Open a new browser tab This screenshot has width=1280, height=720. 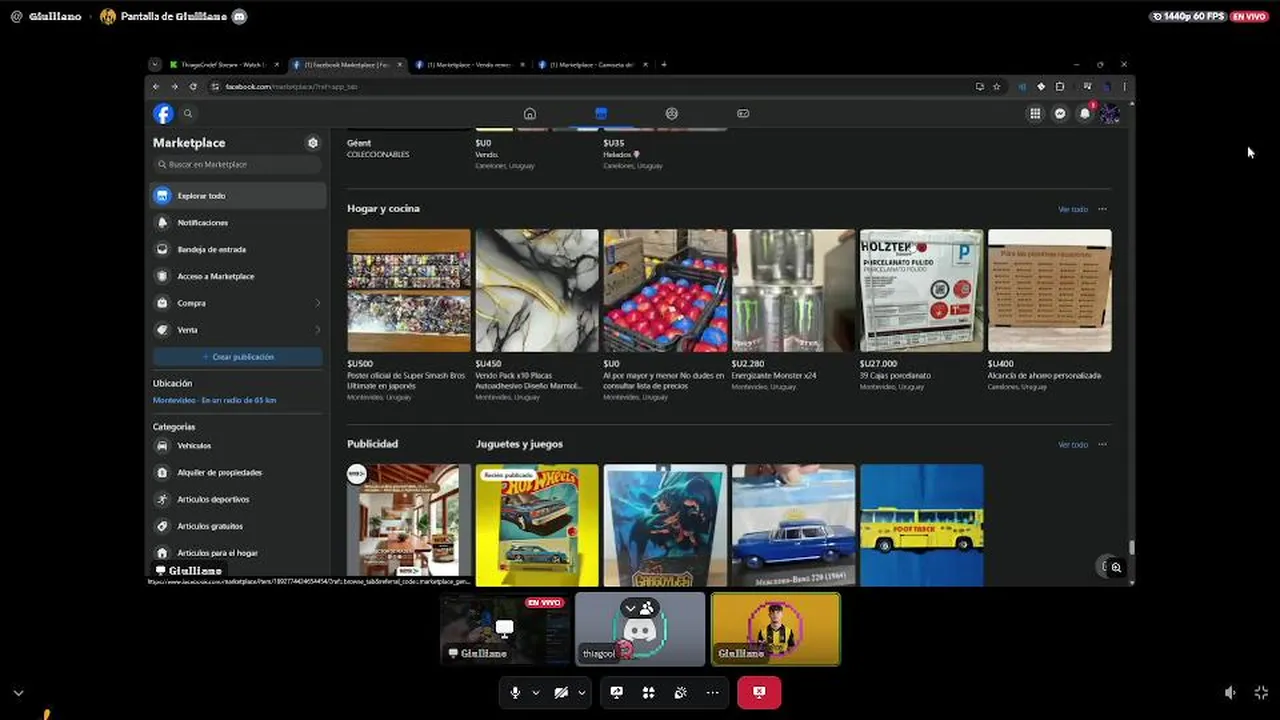pos(663,65)
